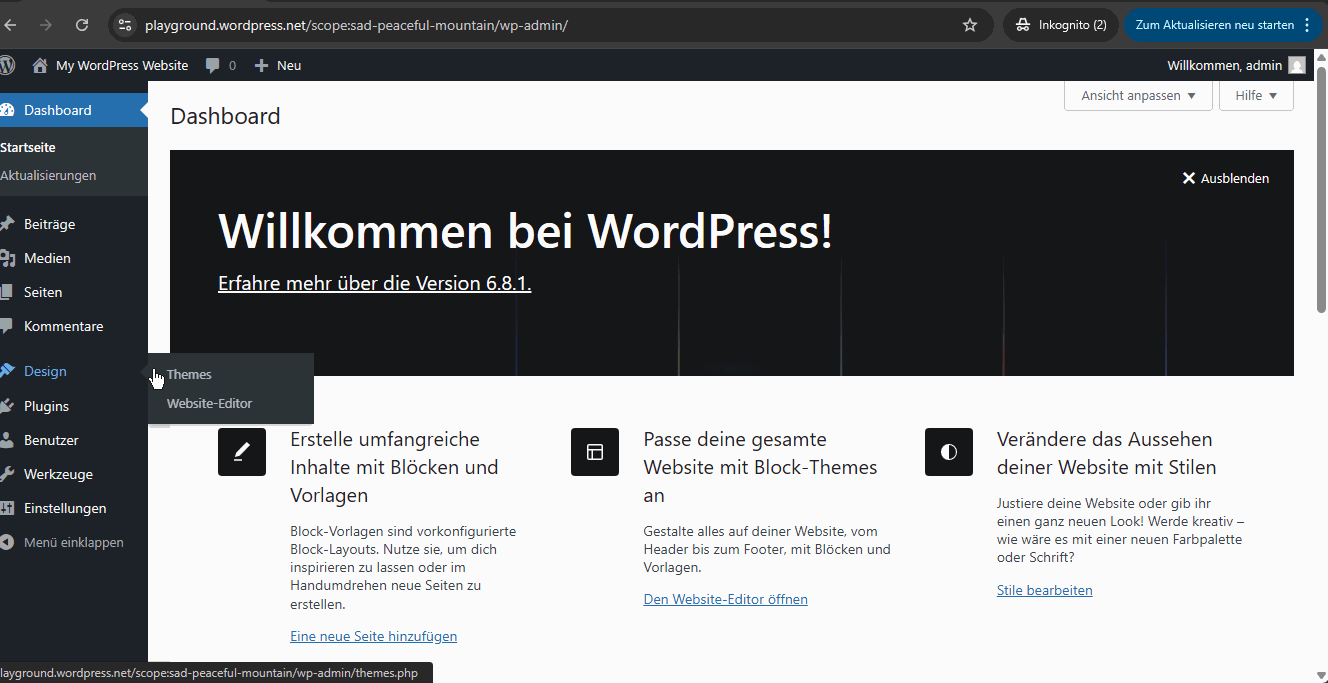This screenshot has width=1328, height=683.
Task: Open the Seiten menu
Action: tap(74, 292)
